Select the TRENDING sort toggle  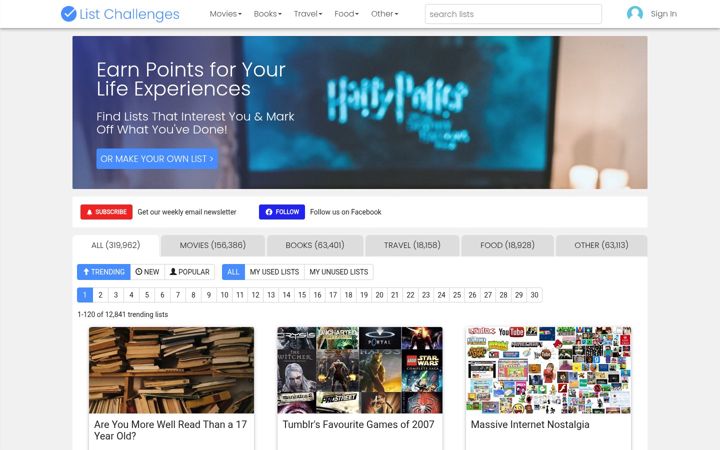pos(104,272)
